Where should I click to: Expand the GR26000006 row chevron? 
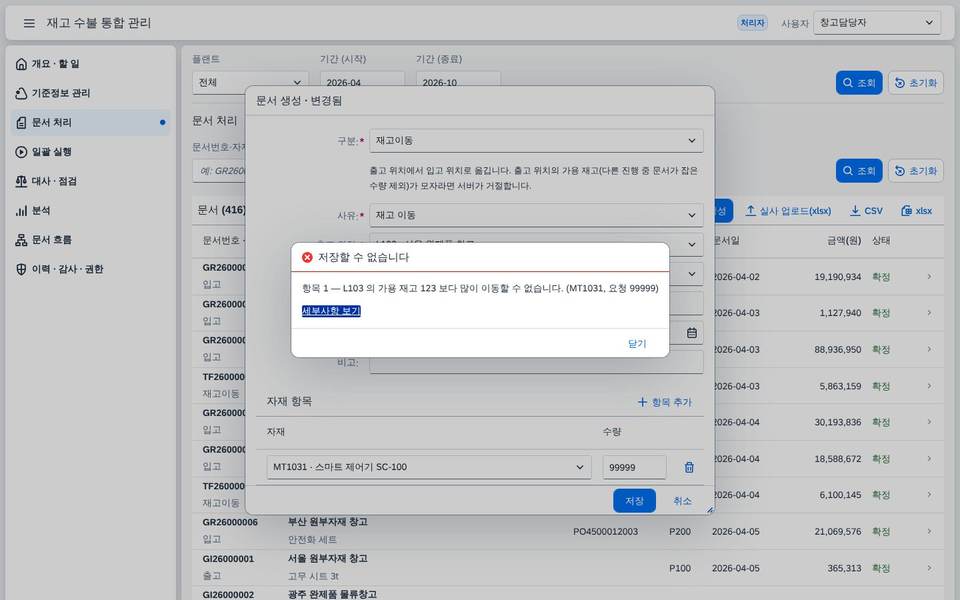point(929,531)
